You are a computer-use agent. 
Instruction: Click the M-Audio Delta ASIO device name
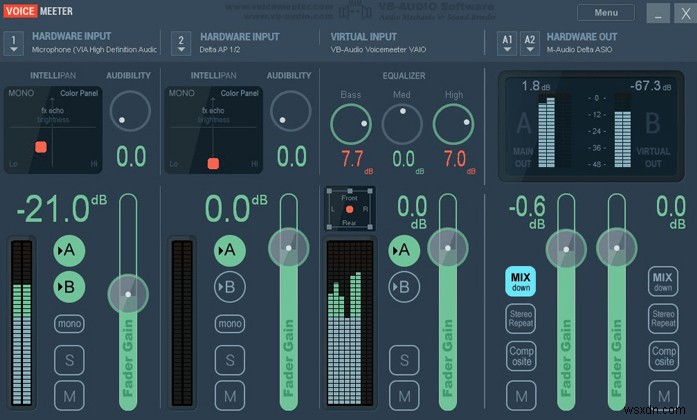pyautogui.click(x=579, y=50)
